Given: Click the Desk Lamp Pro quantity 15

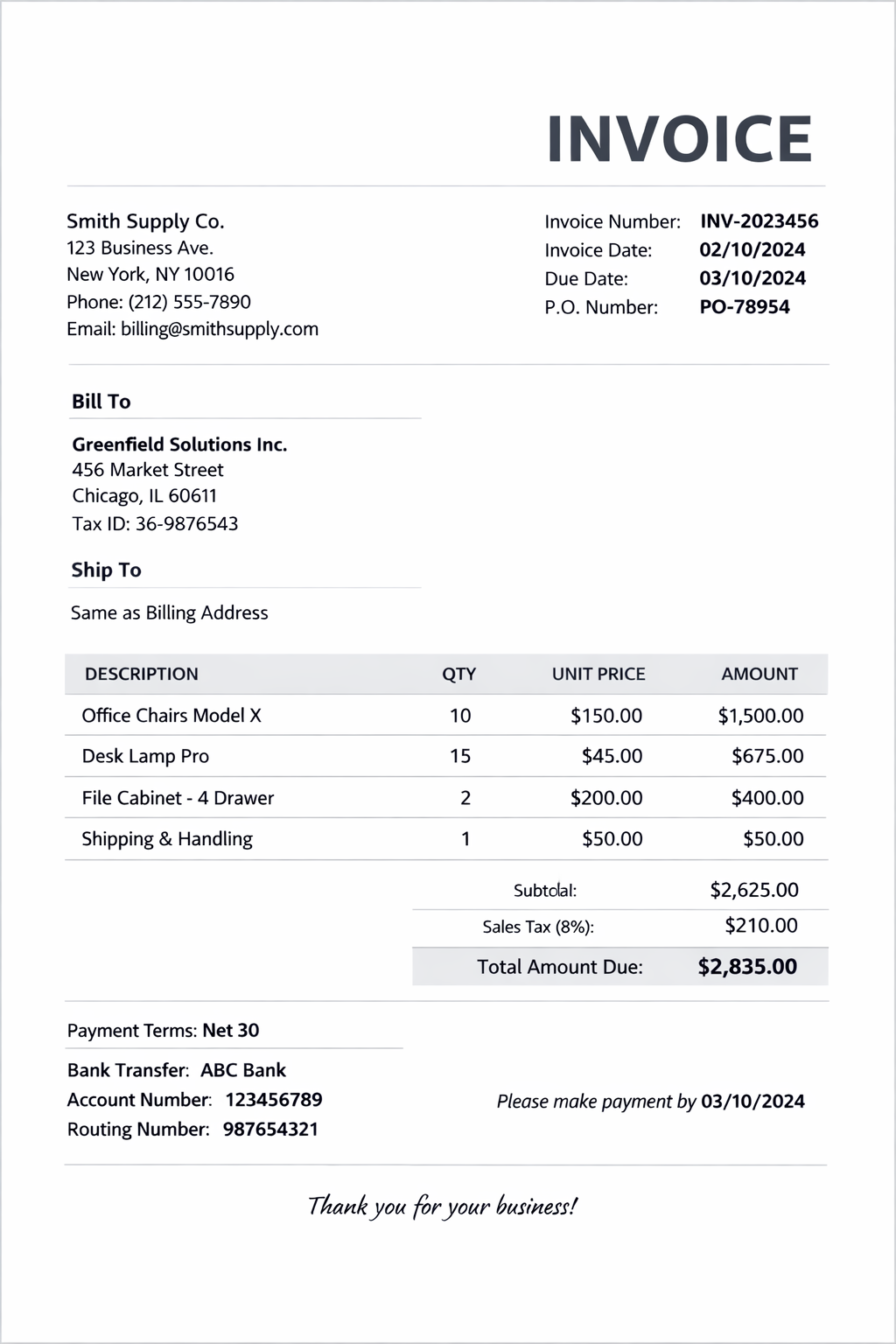Looking at the screenshot, I should click(x=460, y=756).
